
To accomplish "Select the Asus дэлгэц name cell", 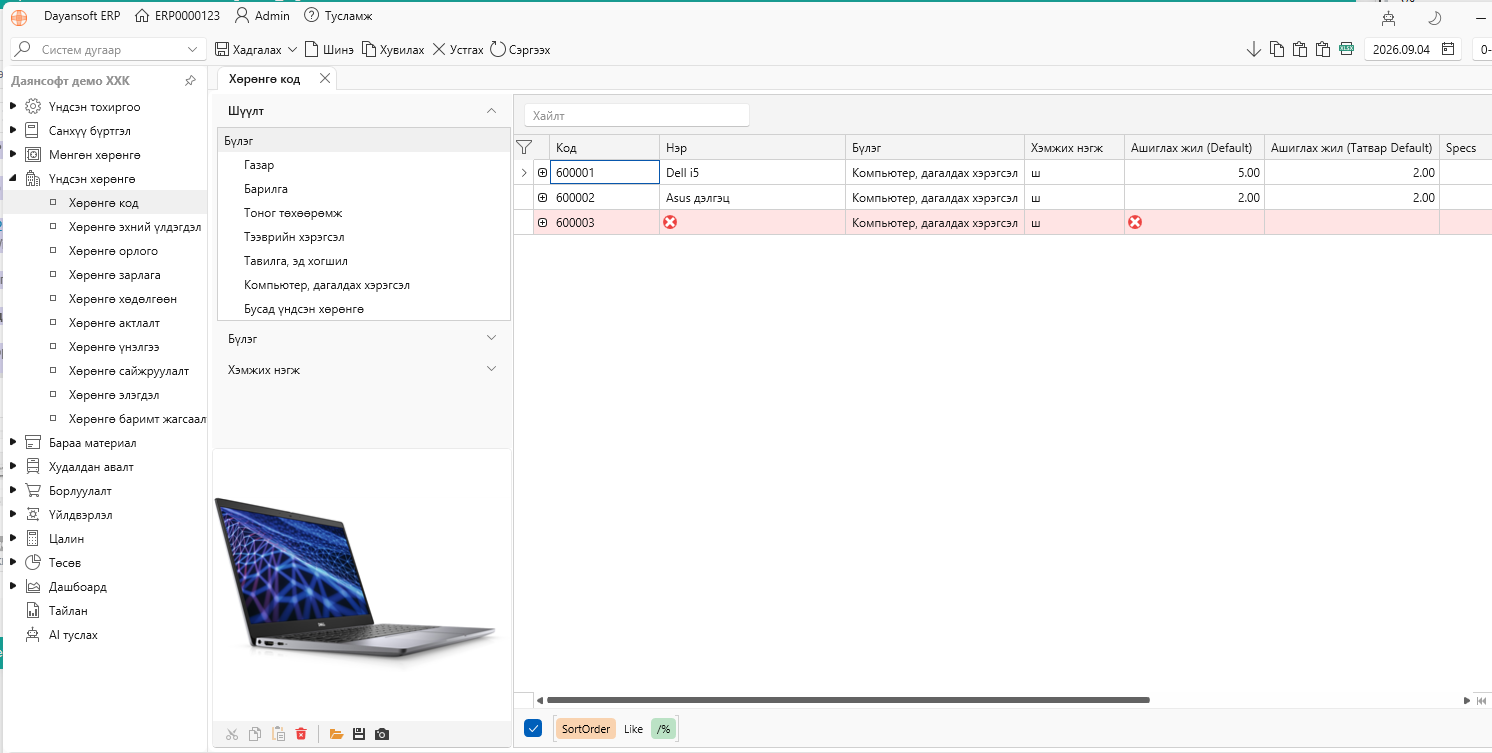I will coord(752,198).
